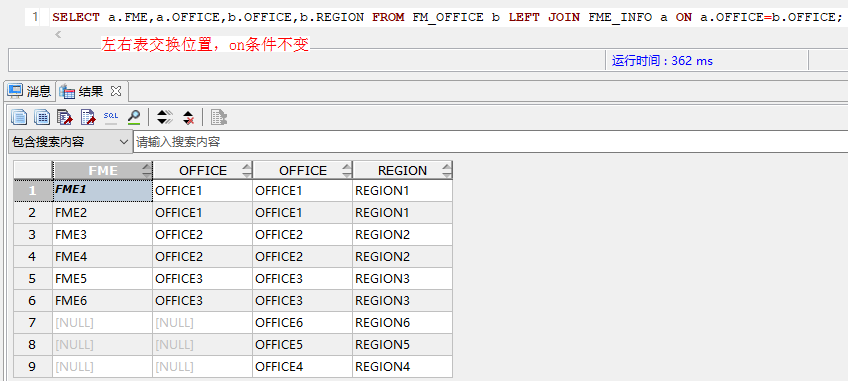848x381 pixels.
Task: Click sort arrows on first OFFICE column
Action: point(247,170)
